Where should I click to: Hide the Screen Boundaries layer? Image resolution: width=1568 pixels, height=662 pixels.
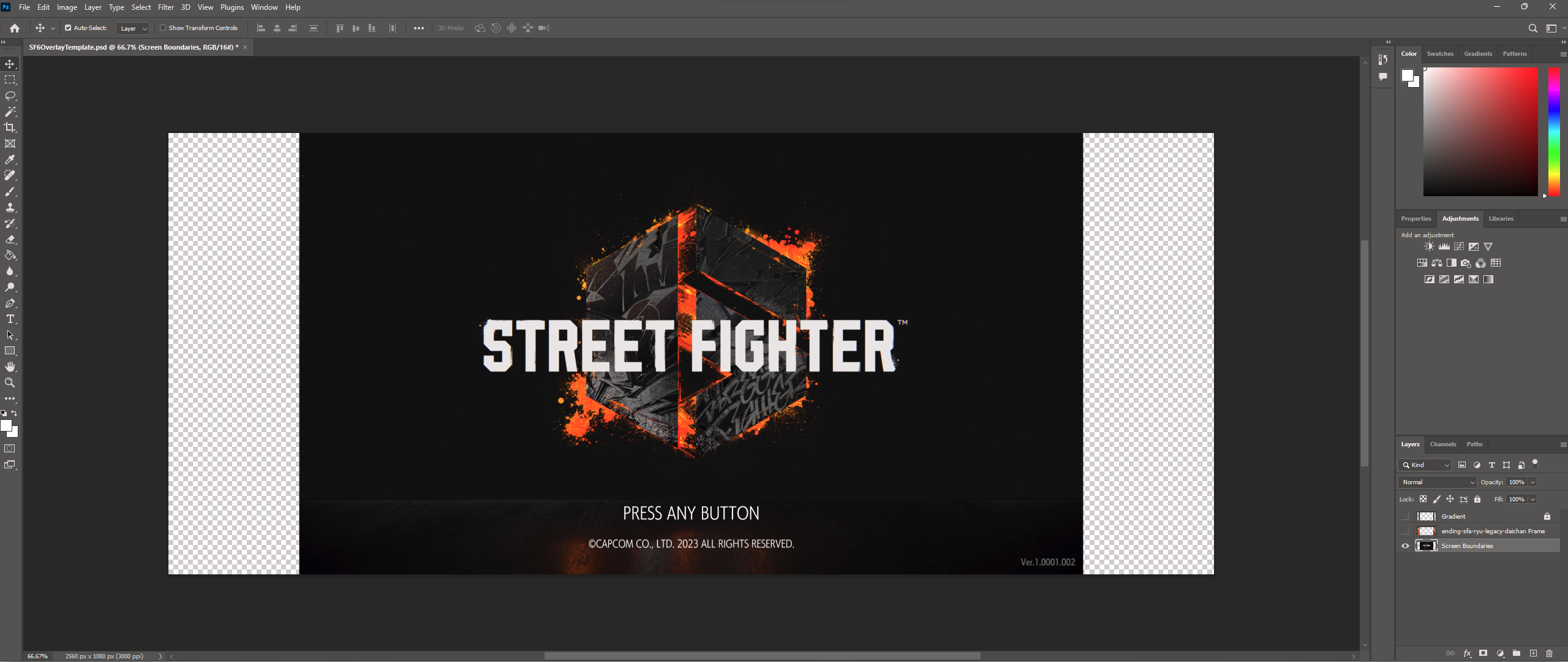click(1405, 546)
